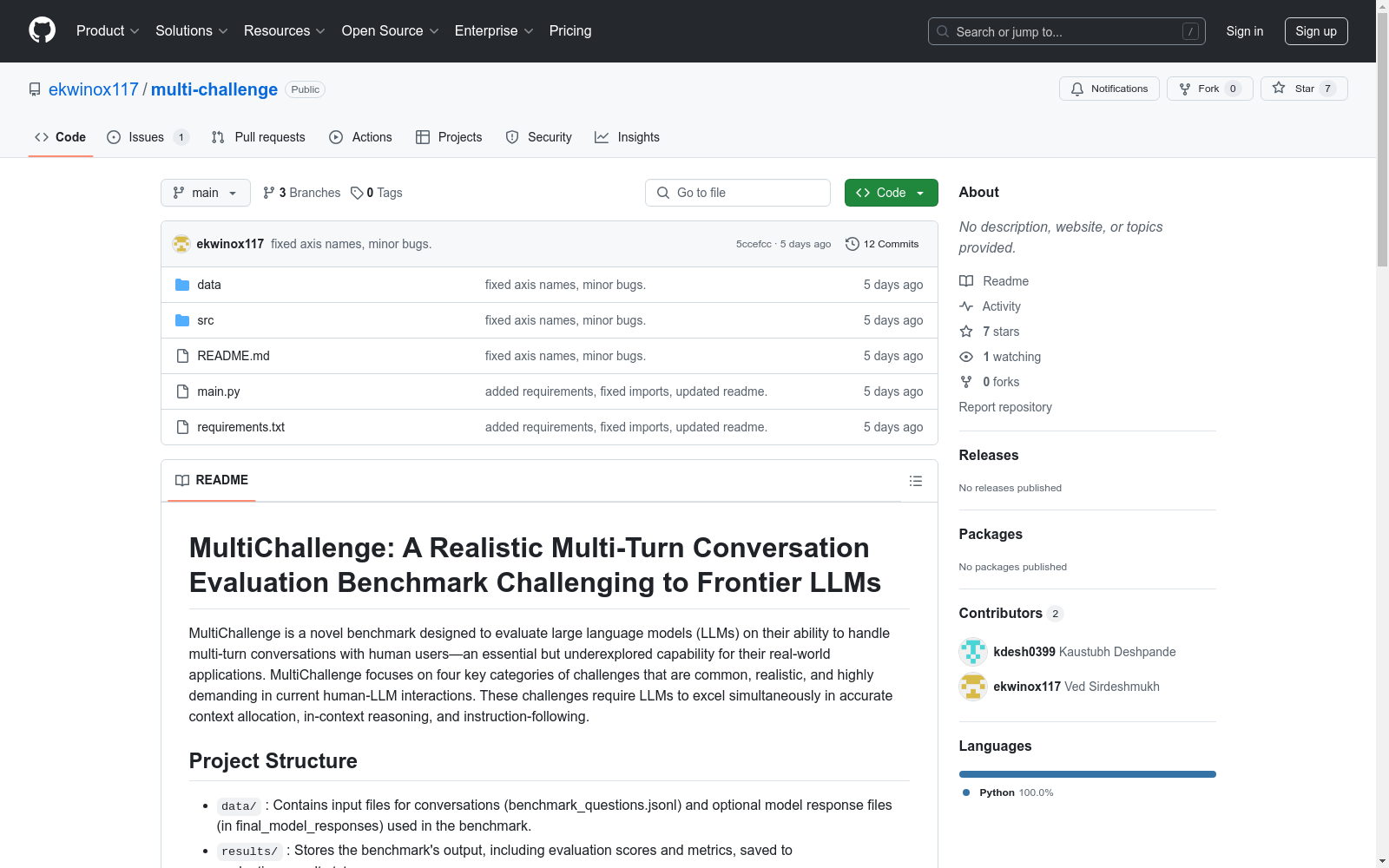Click the Notifications bell button
The image size is (1389, 868).
pyautogui.click(x=1109, y=89)
